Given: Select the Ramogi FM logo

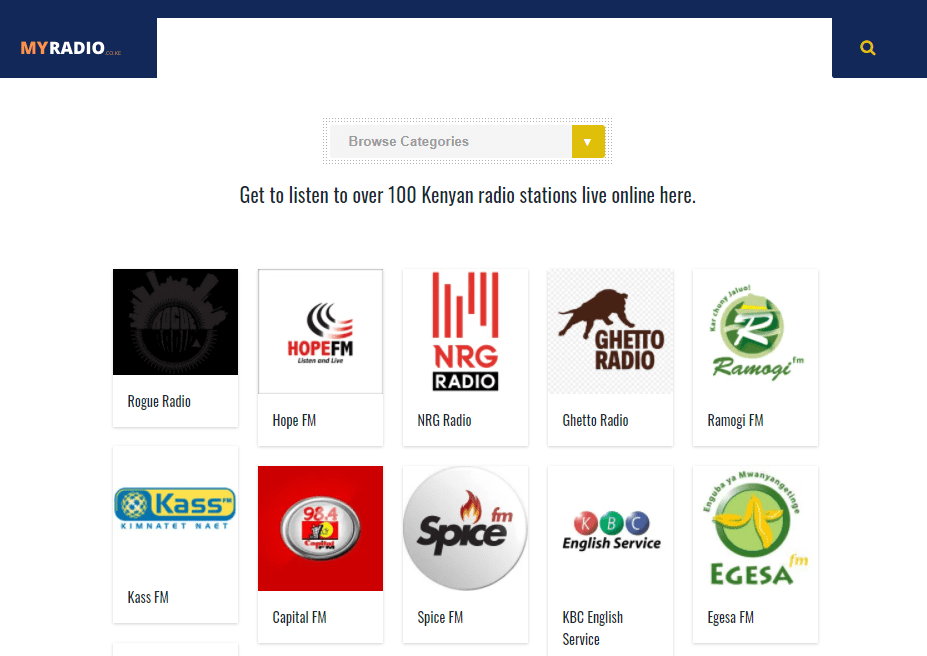Looking at the screenshot, I should (x=755, y=332).
